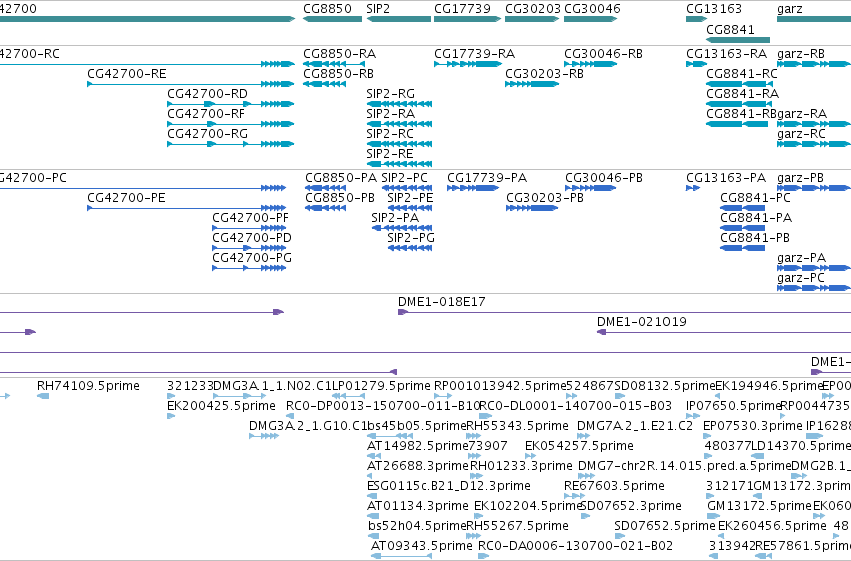Select transcript CG8841-RC

click(x=739, y=84)
